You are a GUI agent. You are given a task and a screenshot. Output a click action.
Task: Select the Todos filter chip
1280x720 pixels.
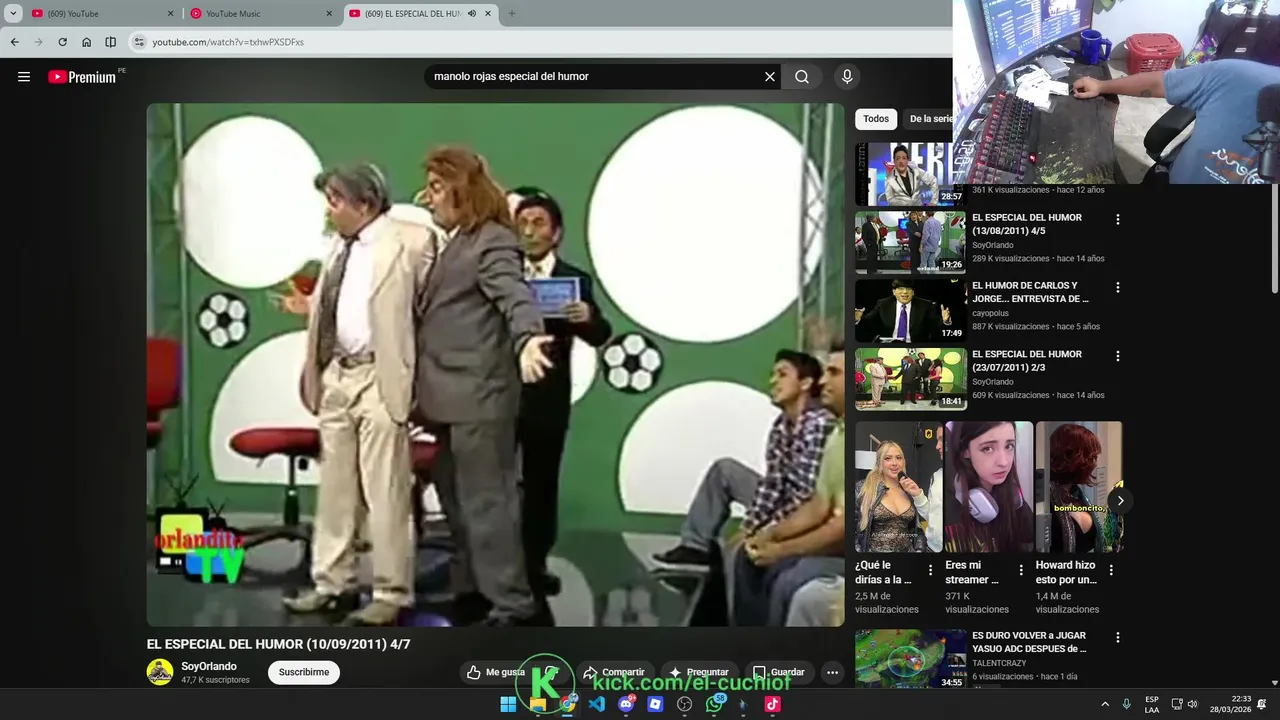[x=876, y=119]
